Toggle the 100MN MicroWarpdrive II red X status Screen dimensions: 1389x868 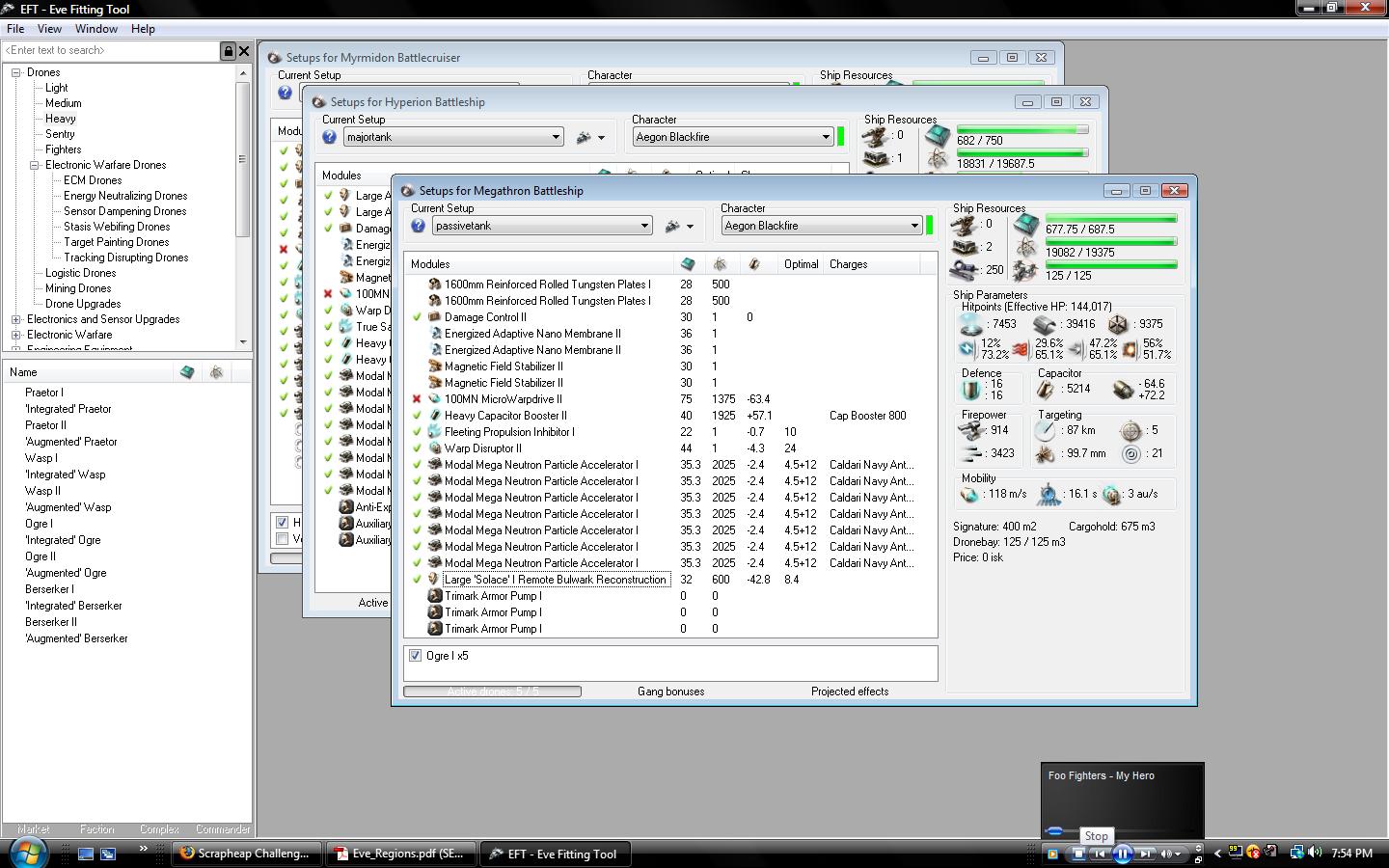[417, 399]
